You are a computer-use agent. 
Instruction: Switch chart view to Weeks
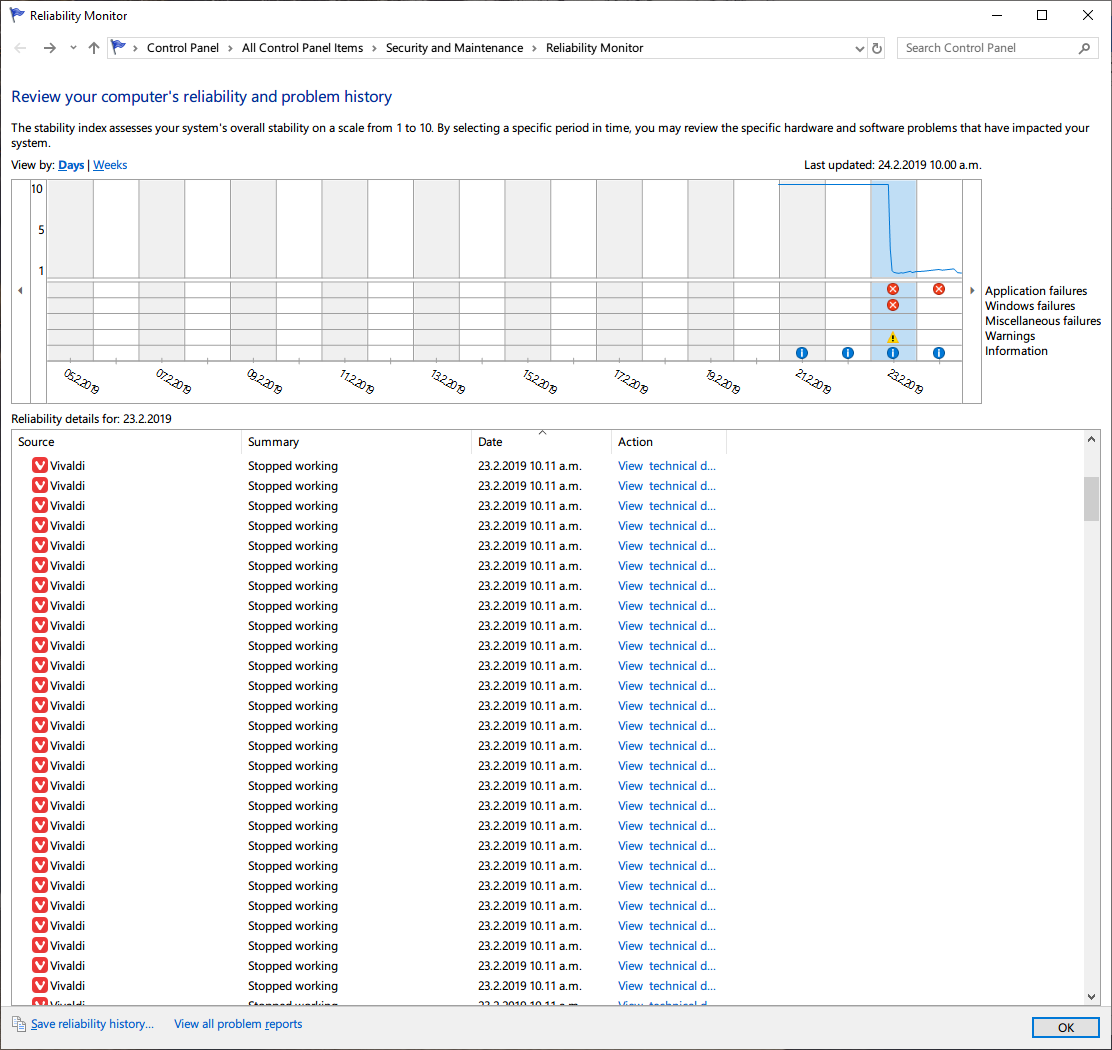(110, 164)
